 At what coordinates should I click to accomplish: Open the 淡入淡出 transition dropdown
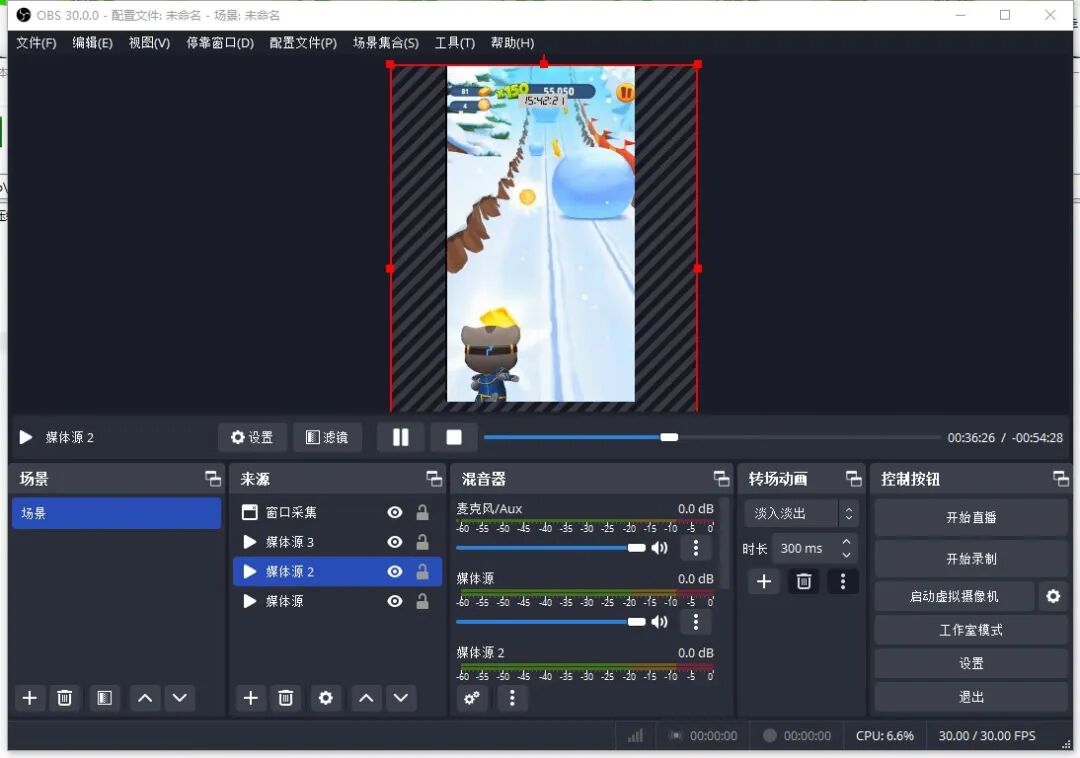point(801,514)
